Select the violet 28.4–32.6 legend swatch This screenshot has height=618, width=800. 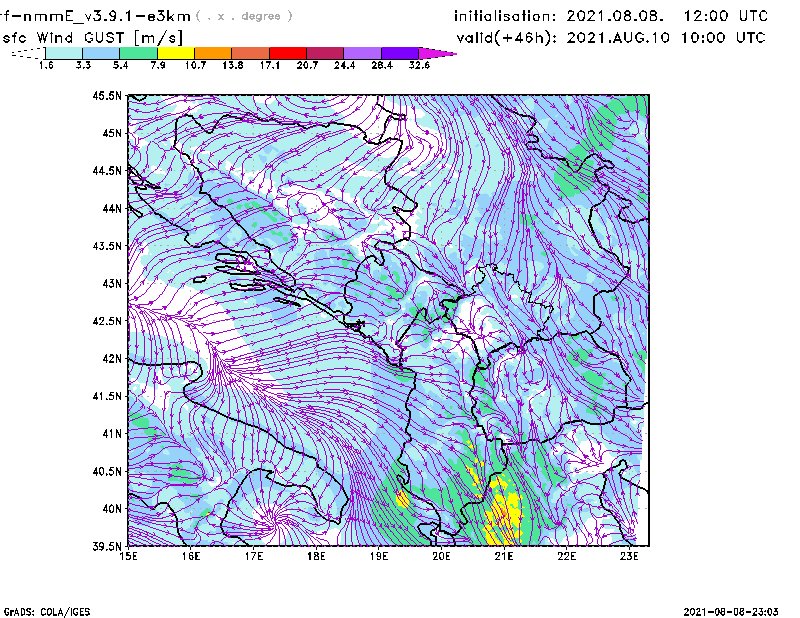coord(400,53)
